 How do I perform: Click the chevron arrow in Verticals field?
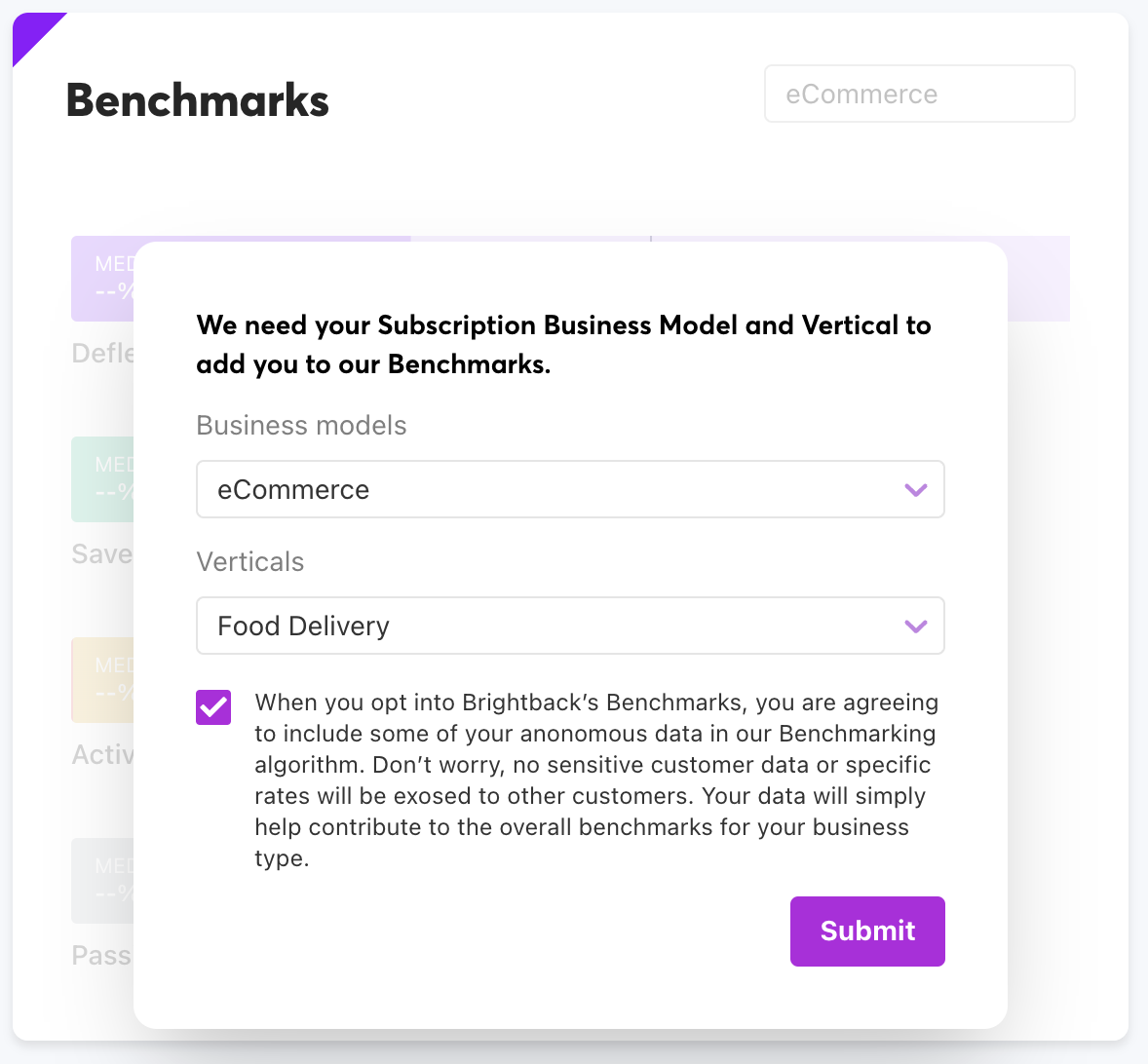(915, 627)
